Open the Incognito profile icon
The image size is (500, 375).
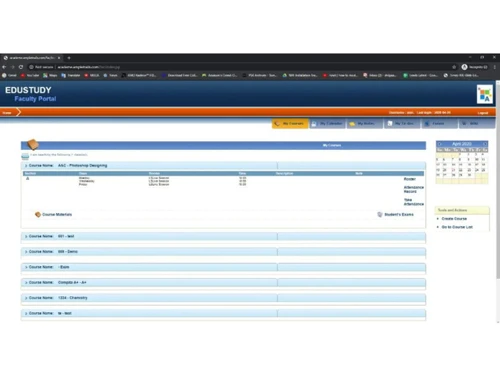point(464,67)
